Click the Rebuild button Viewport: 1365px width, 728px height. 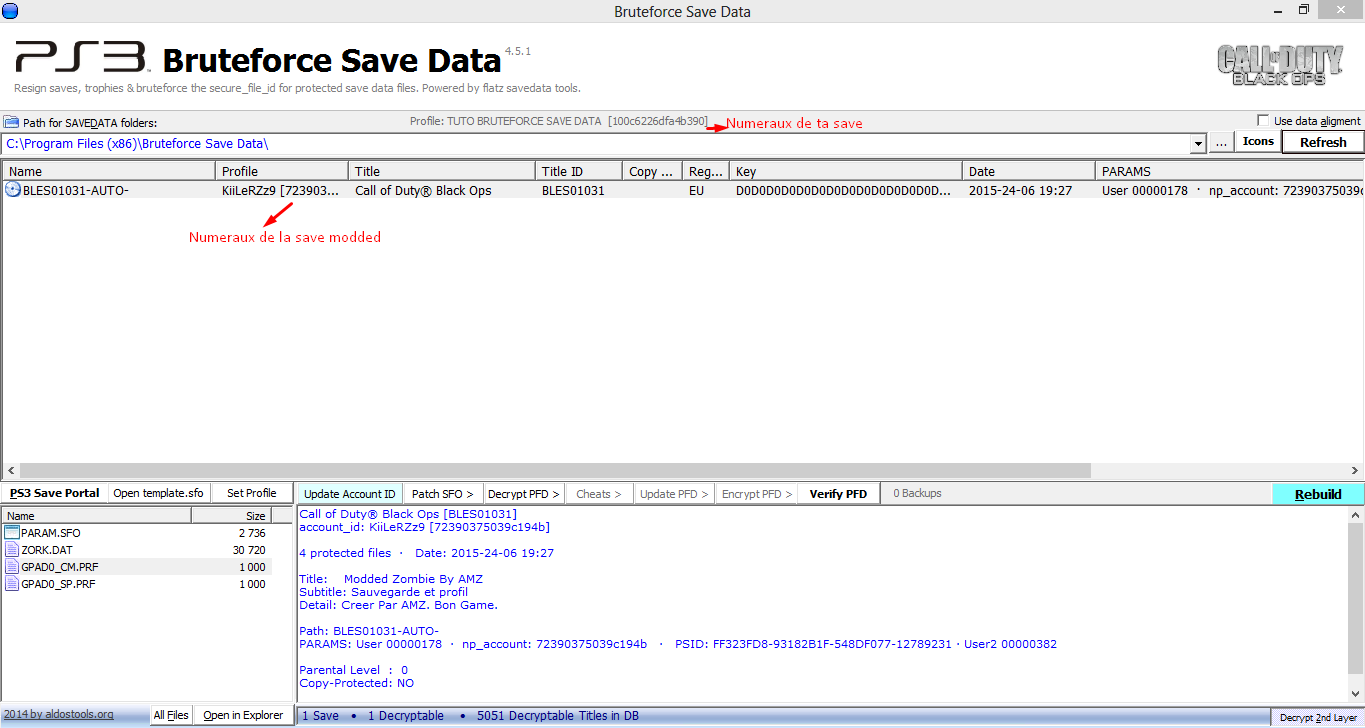(1318, 494)
